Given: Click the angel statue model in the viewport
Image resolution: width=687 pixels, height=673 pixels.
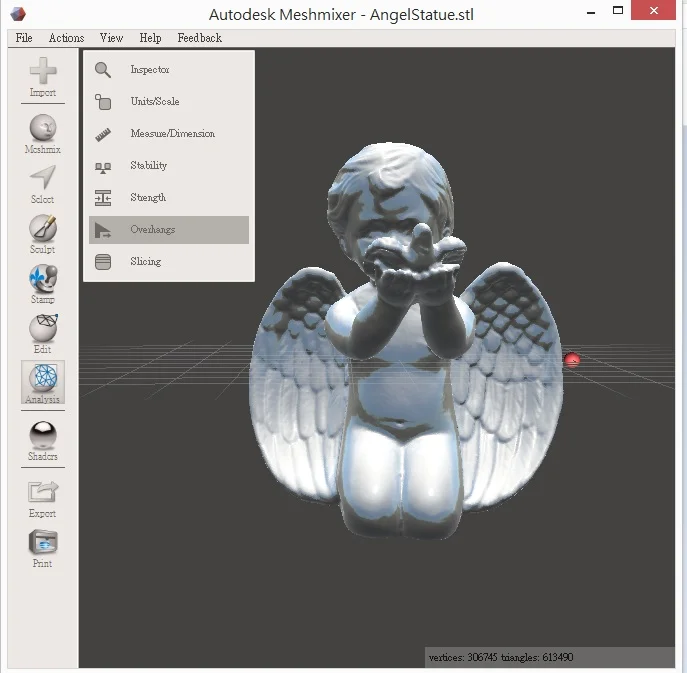Looking at the screenshot, I should click(405, 342).
